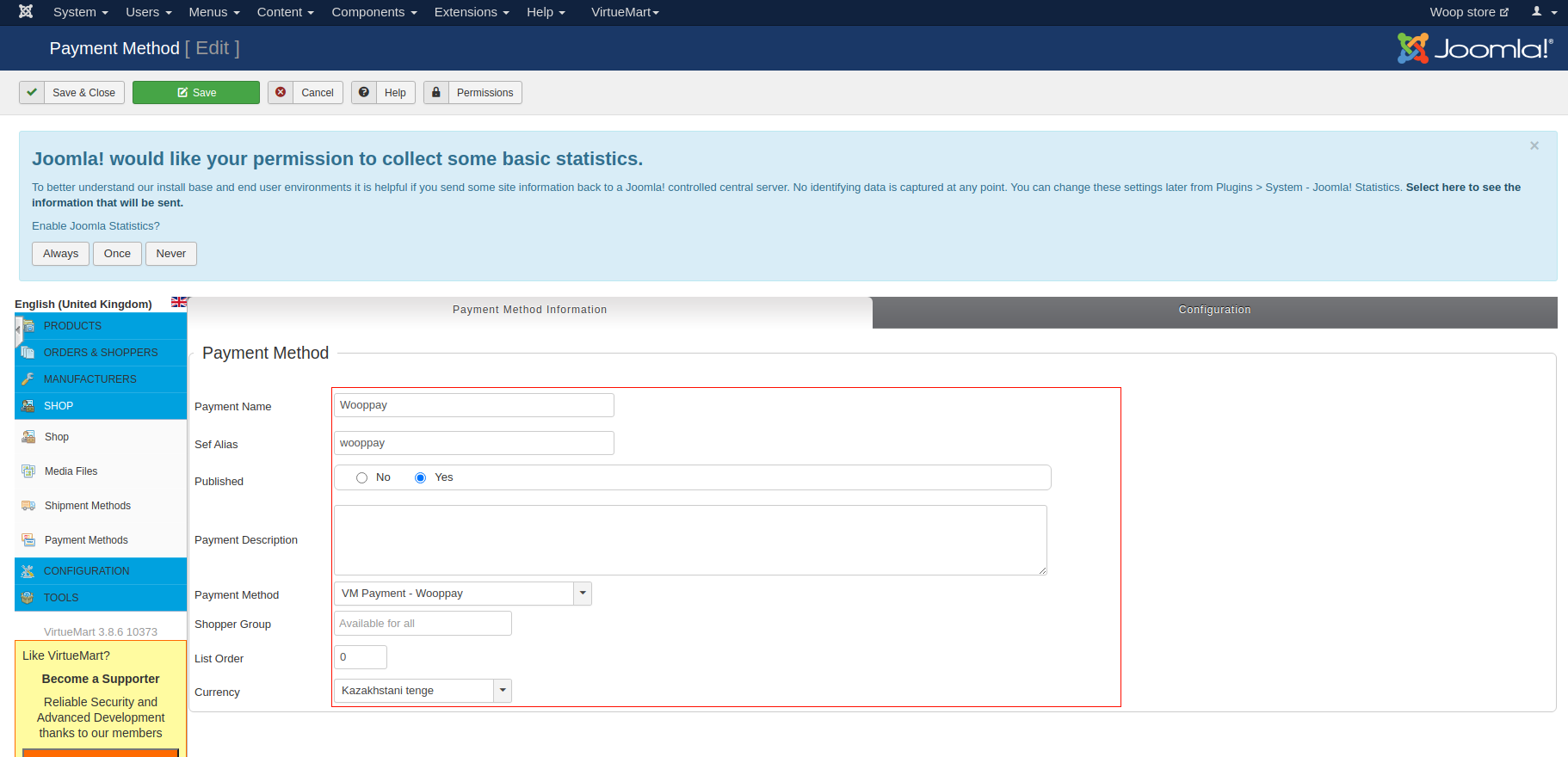Open the Currency dropdown

pyautogui.click(x=423, y=691)
